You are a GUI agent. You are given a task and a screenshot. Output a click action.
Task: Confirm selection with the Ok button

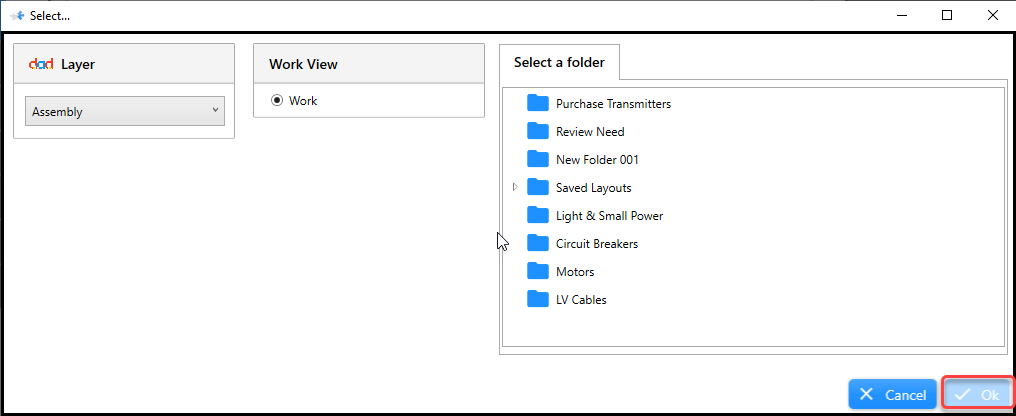tap(977, 395)
